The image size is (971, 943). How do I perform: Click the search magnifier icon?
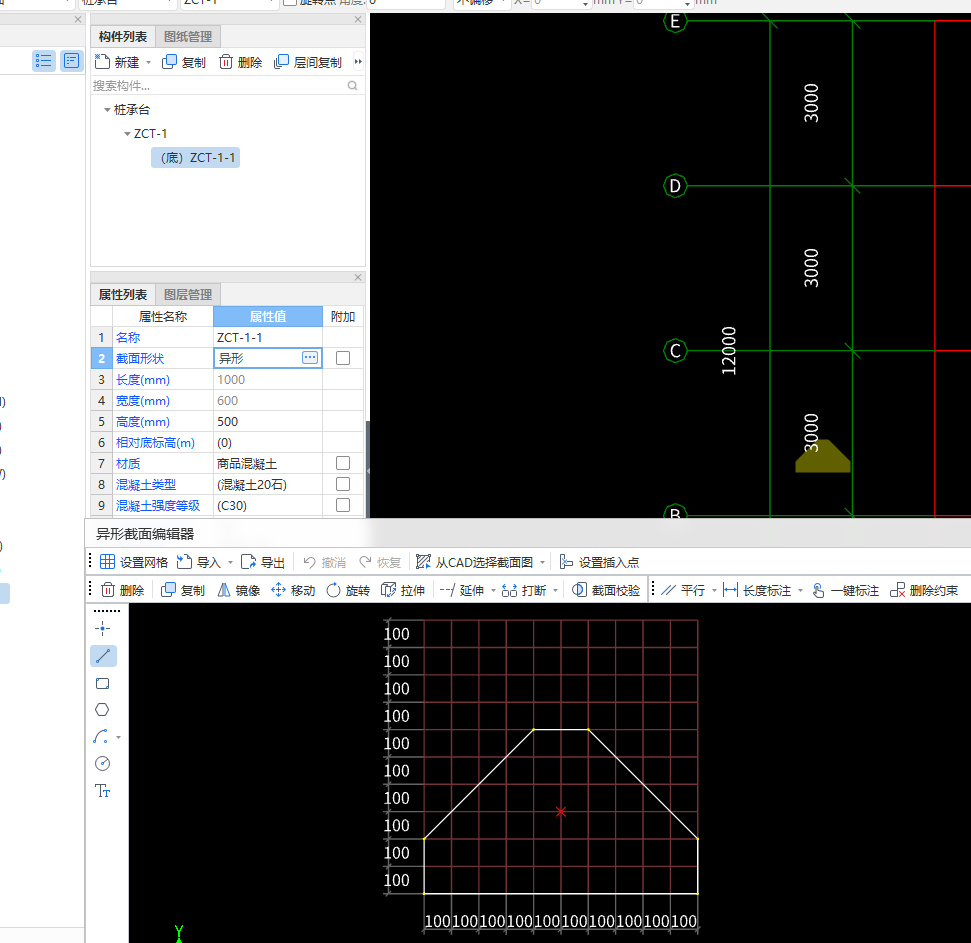[x=352, y=85]
